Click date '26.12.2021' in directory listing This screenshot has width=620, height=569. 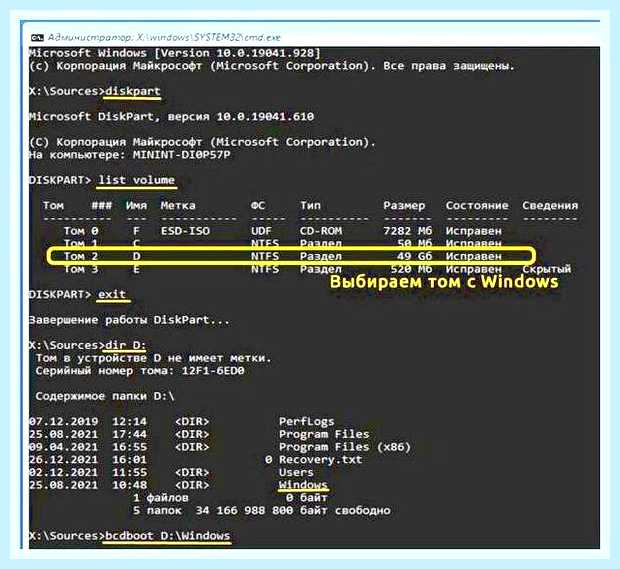point(63,460)
